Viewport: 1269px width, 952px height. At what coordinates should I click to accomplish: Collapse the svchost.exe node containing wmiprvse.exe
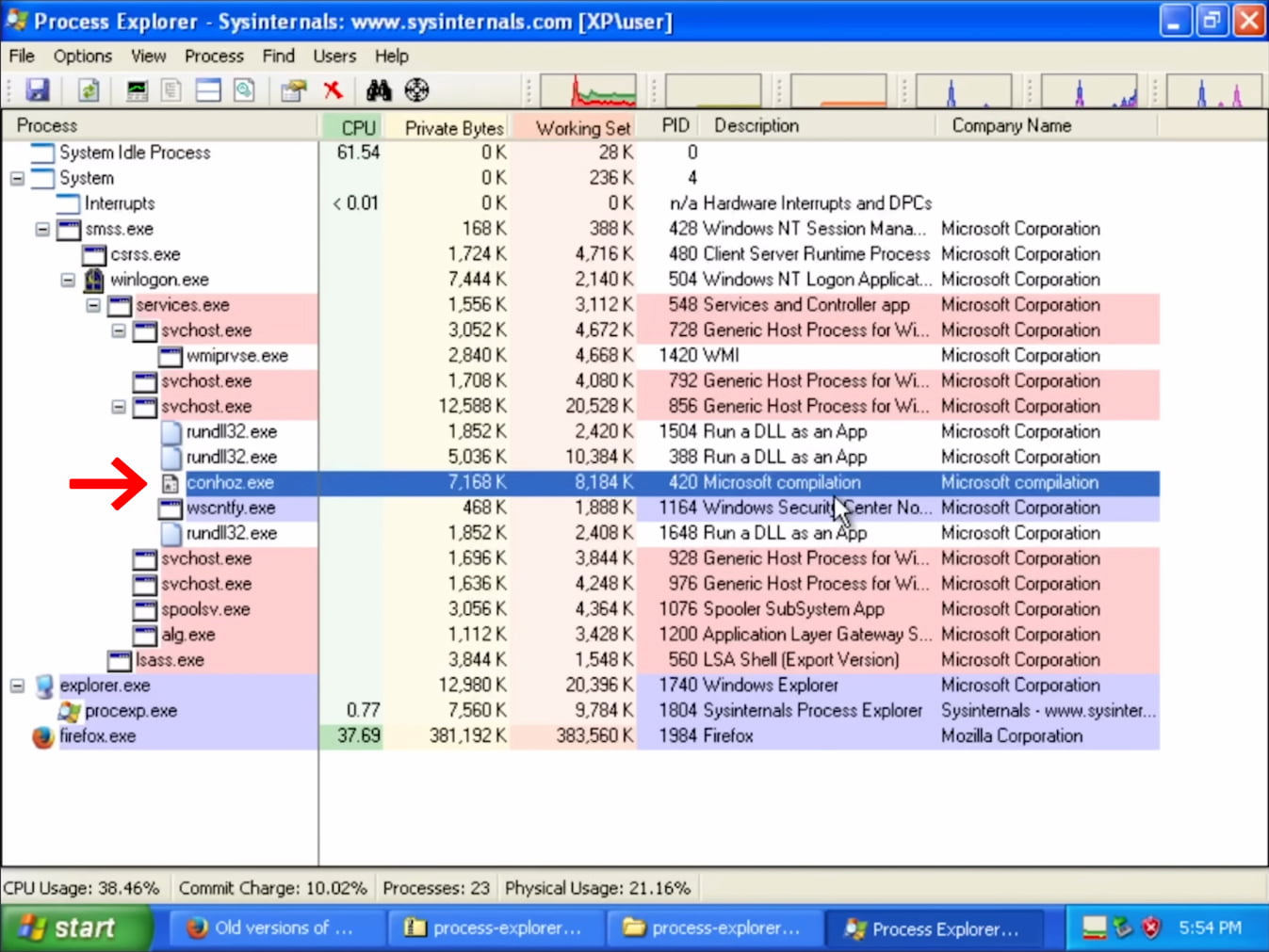pyautogui.click(x=119, y=331)
